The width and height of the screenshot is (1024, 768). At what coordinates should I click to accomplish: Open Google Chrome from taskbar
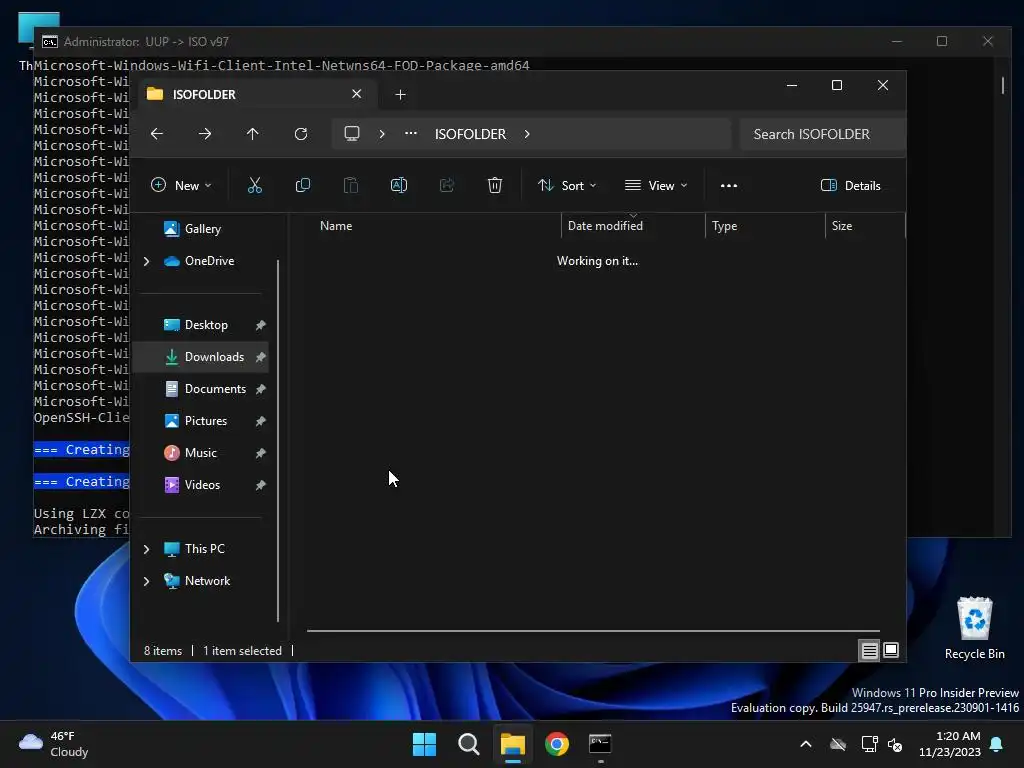click(x=556, y=744)
